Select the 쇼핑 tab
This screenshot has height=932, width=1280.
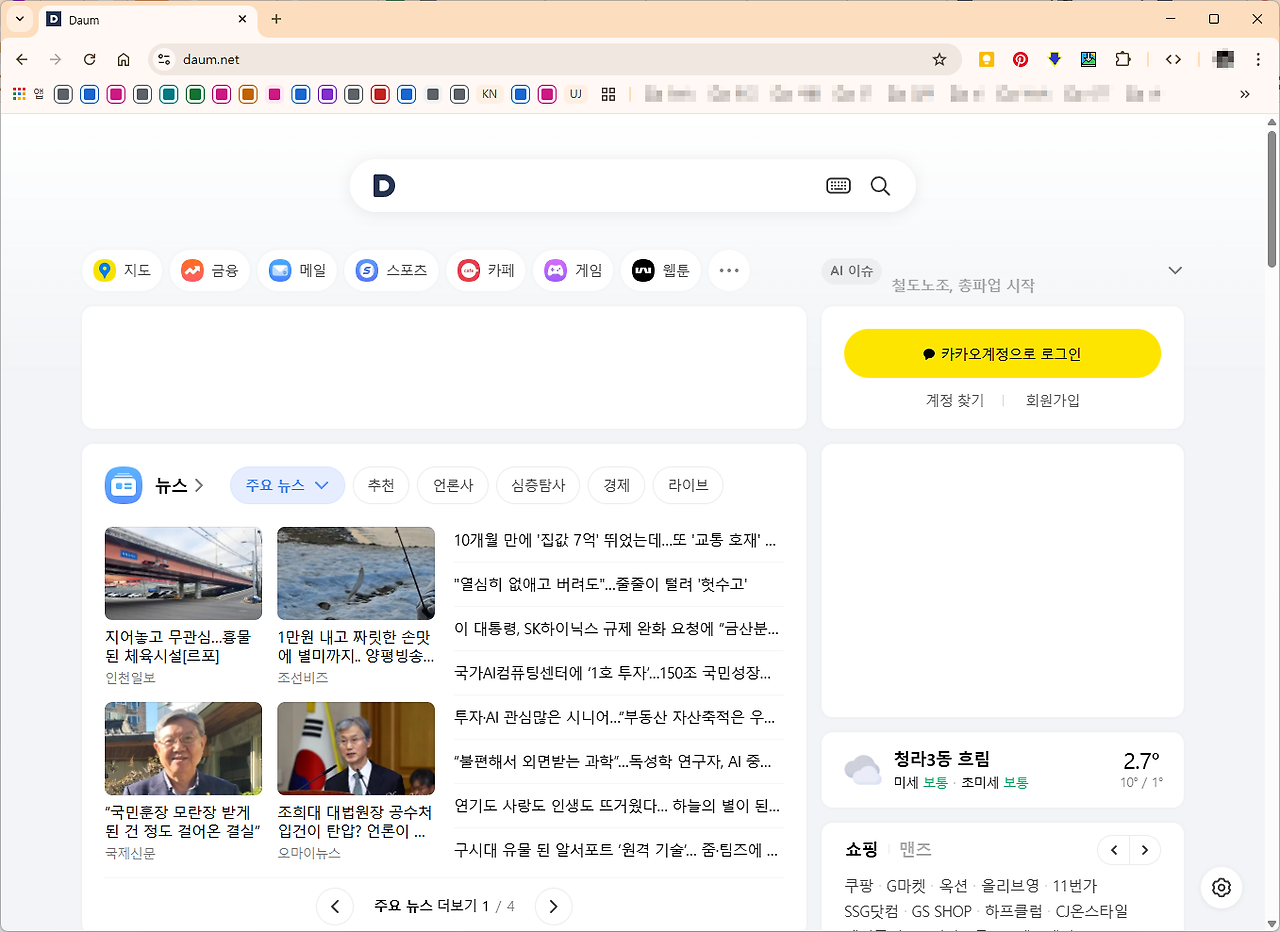(x=861, y=849)
